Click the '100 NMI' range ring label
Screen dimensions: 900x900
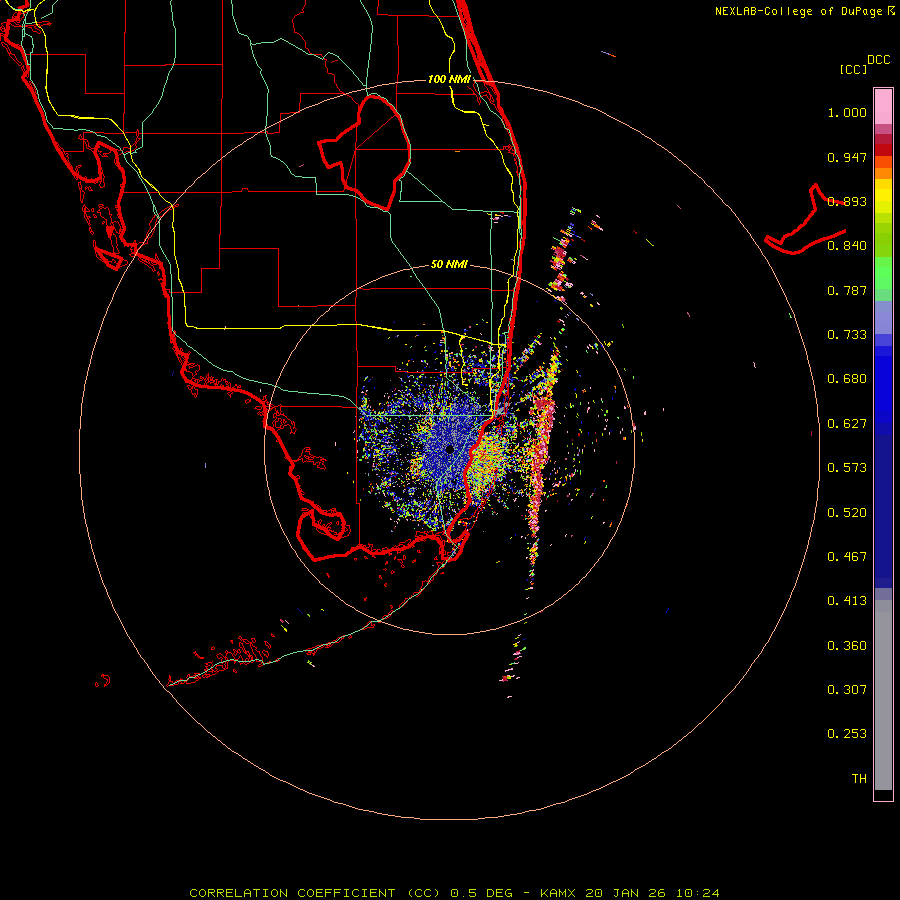(x=449, y=79)
